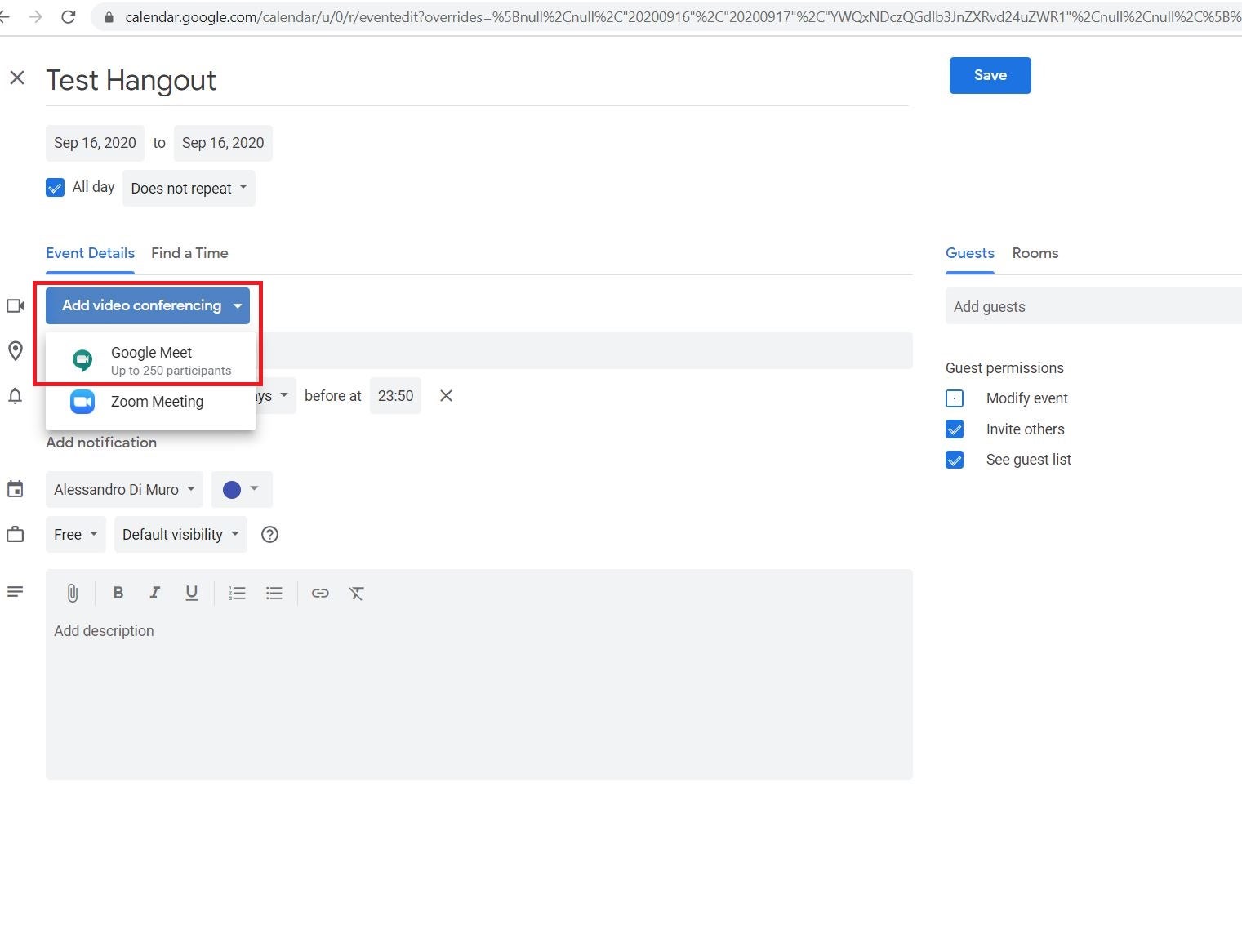Image resolution: width=1242 pixels, height=952 pixels.
Task: Attach a file with the paperclip icon
Action: 73,594
